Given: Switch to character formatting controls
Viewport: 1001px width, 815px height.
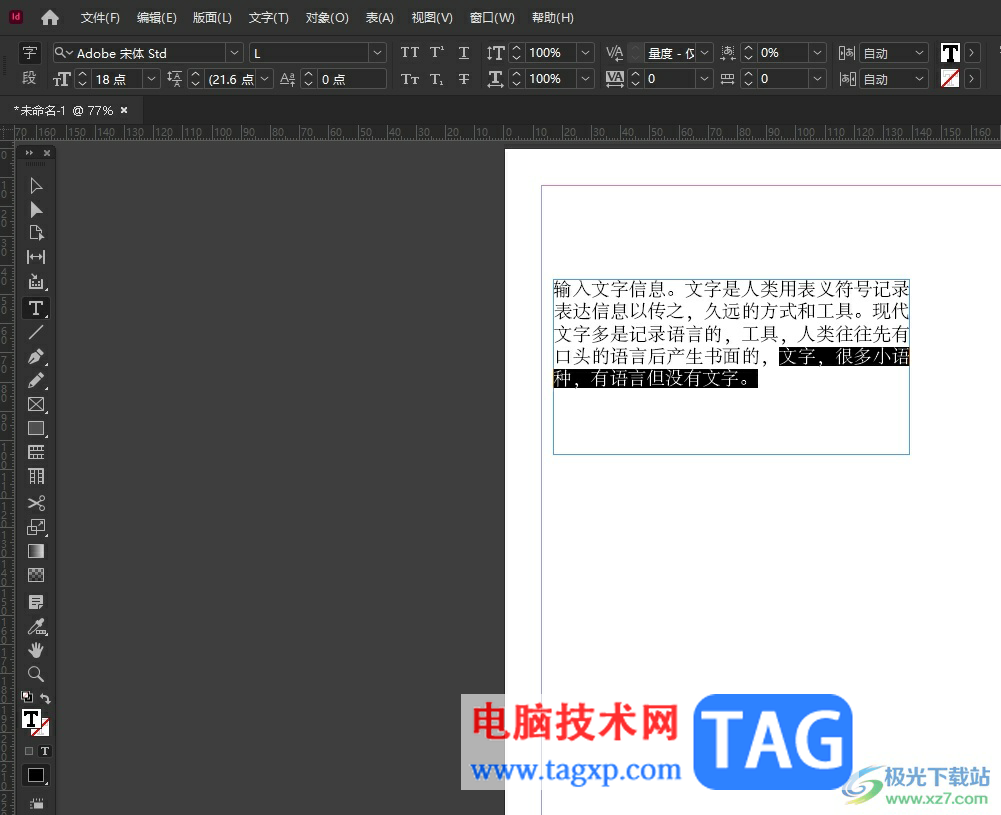Looking at the screenshot, I should point(29,53).
